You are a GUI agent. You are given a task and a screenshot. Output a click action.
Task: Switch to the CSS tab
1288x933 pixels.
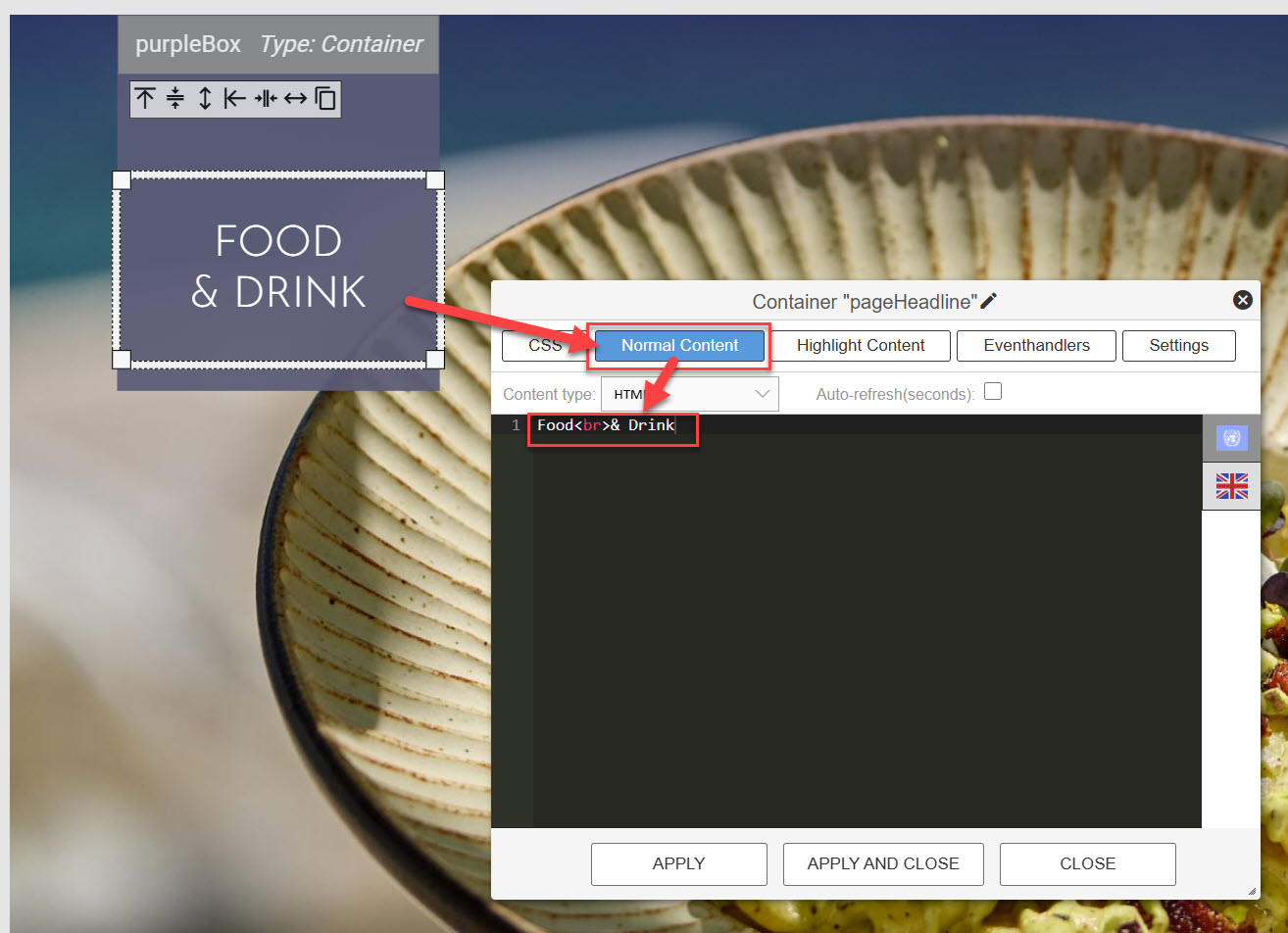[545, 345]
